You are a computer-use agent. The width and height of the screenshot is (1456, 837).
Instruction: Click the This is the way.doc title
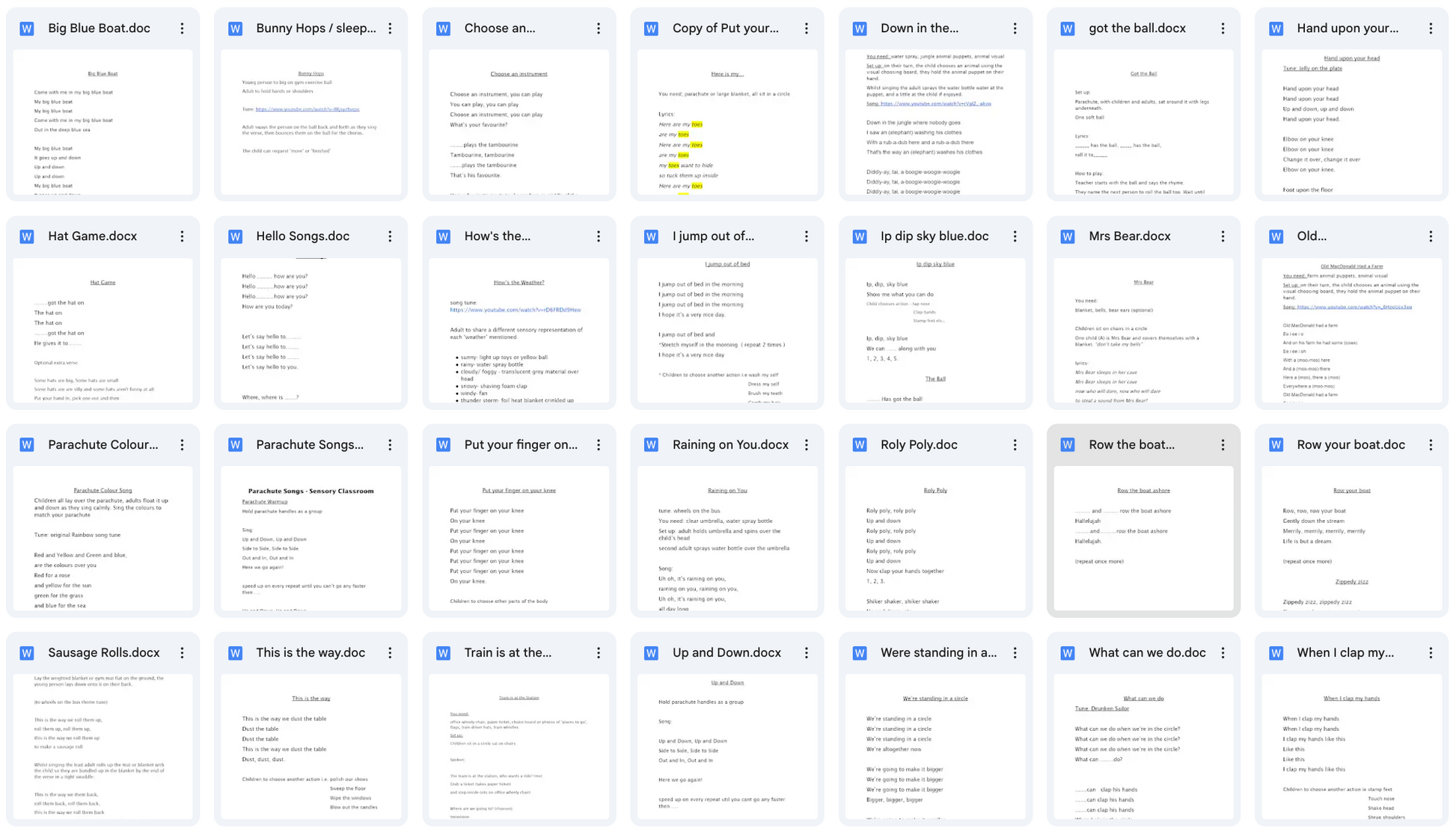click(x=311, y=653)
